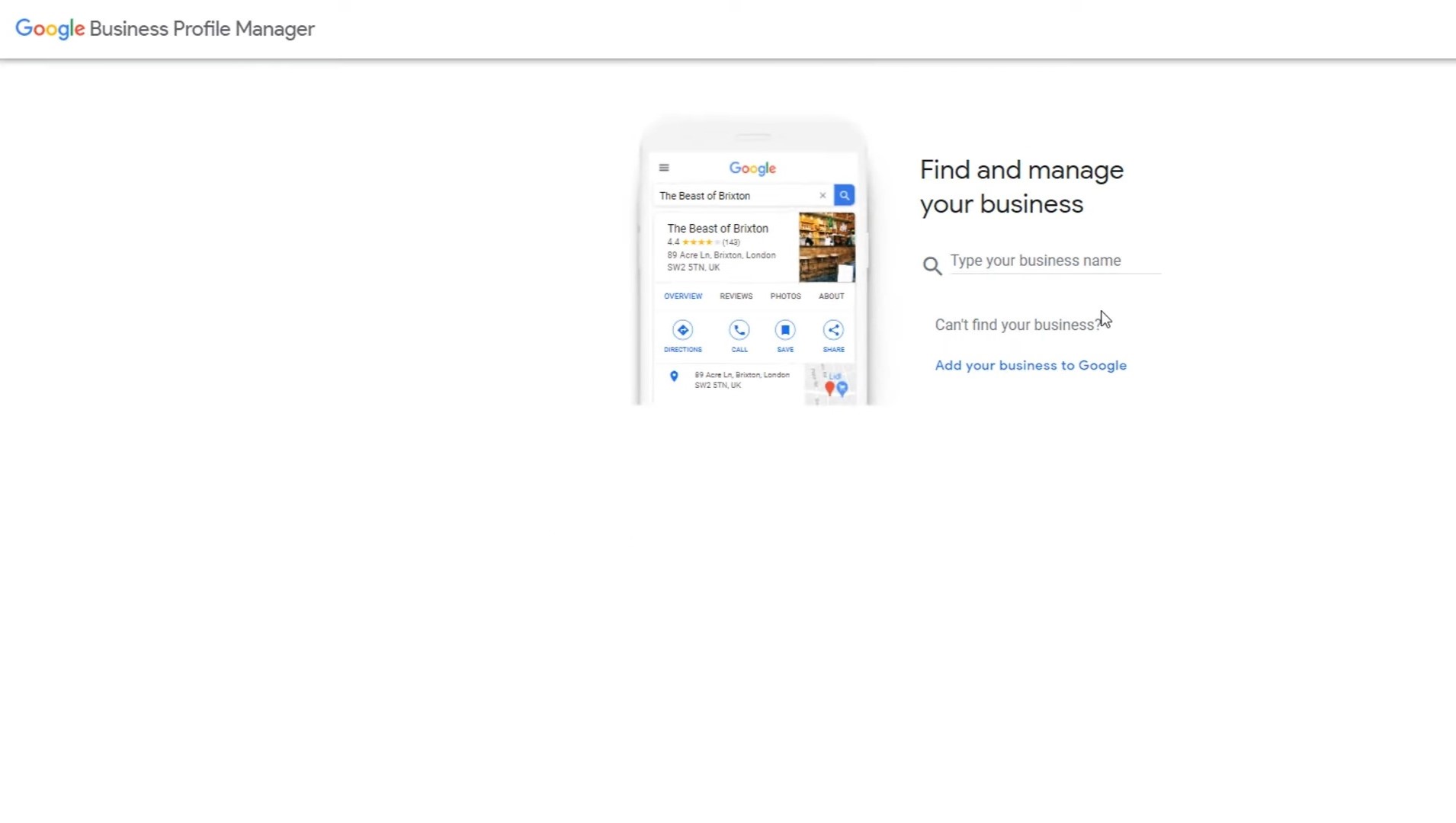
Task: Click 'Find and manage your business' heading
Action: coord(1021,187)
